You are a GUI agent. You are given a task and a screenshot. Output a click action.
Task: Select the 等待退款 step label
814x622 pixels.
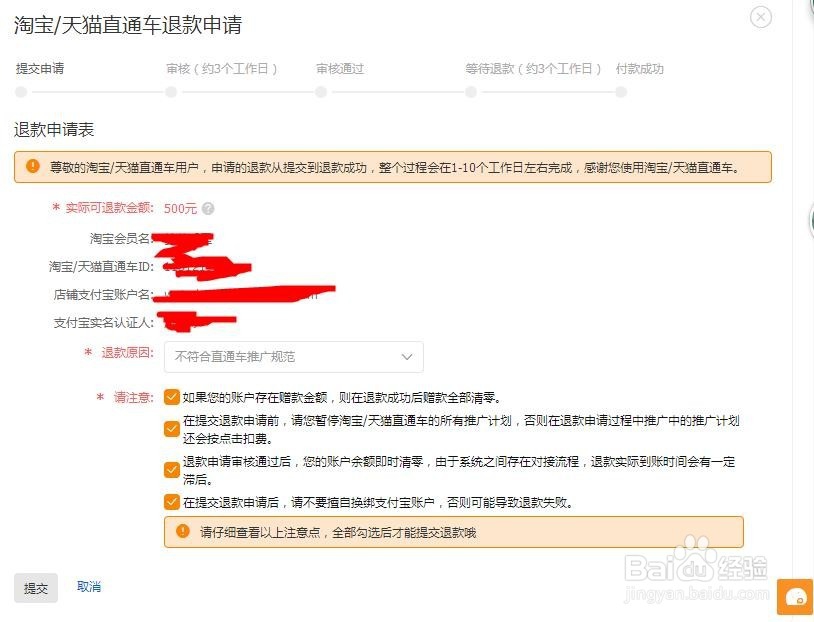click(533, 69)
